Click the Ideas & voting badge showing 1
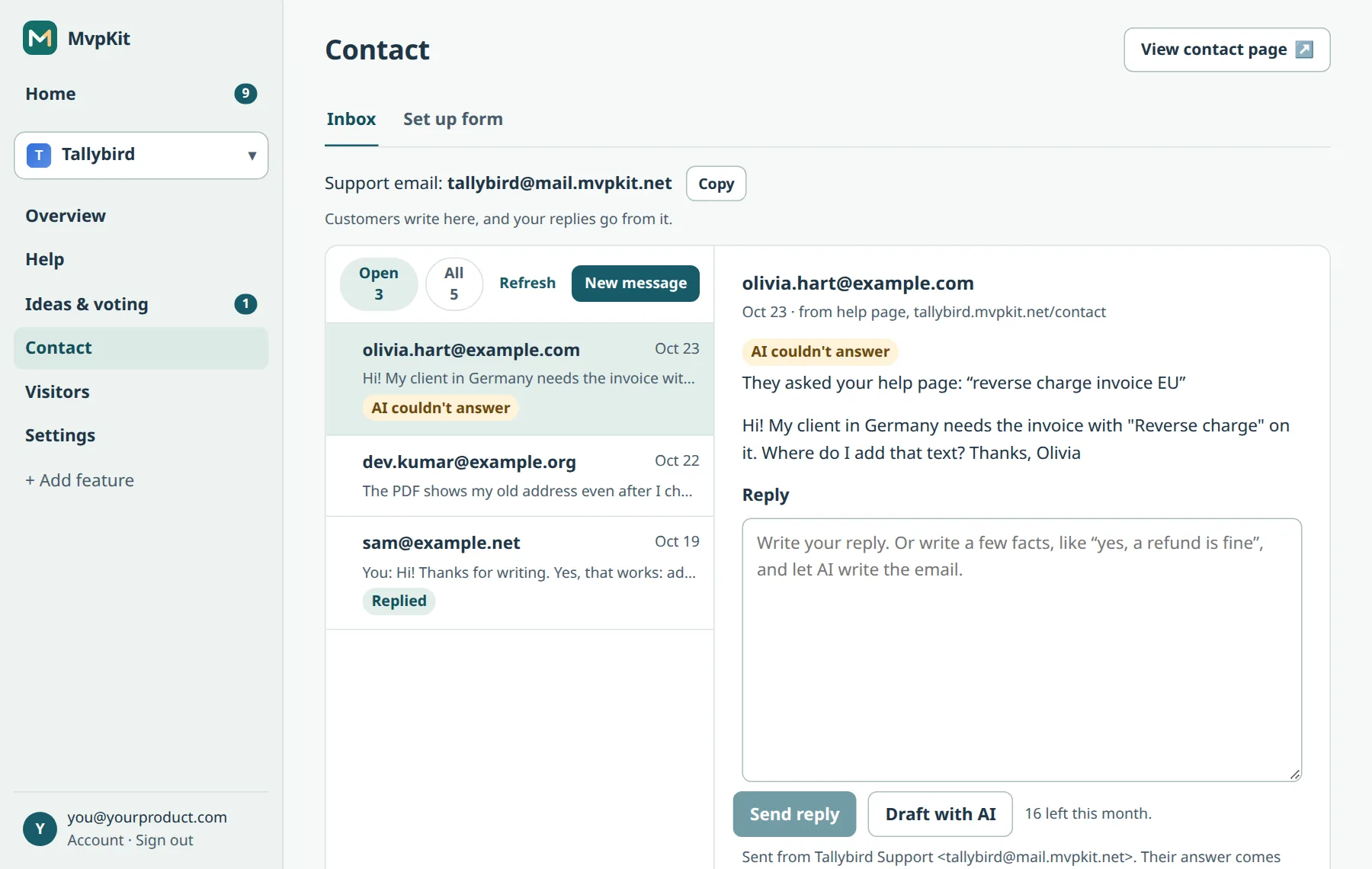This screenshot has height=869, width=1372. pos(245,304)
